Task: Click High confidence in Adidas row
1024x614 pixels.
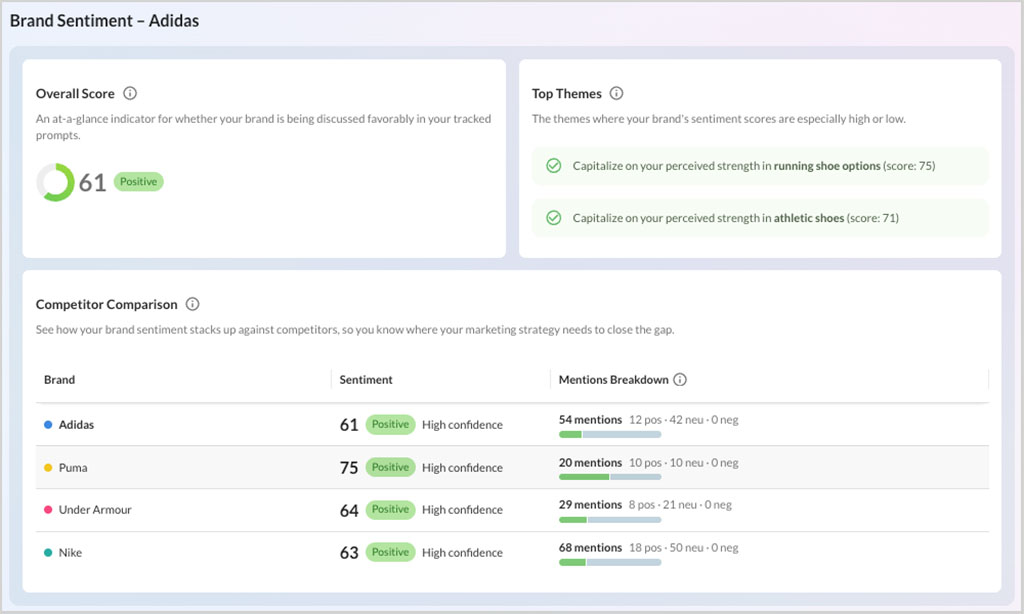Action: pos(462,425)
